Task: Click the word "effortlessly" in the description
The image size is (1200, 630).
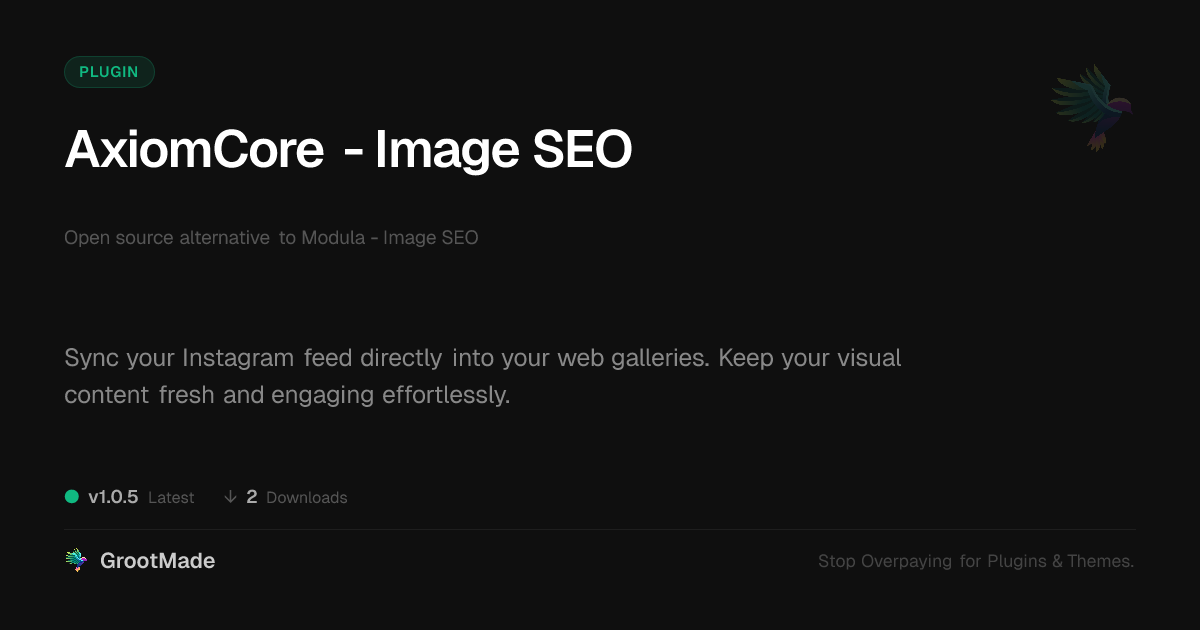Action: 446,395
